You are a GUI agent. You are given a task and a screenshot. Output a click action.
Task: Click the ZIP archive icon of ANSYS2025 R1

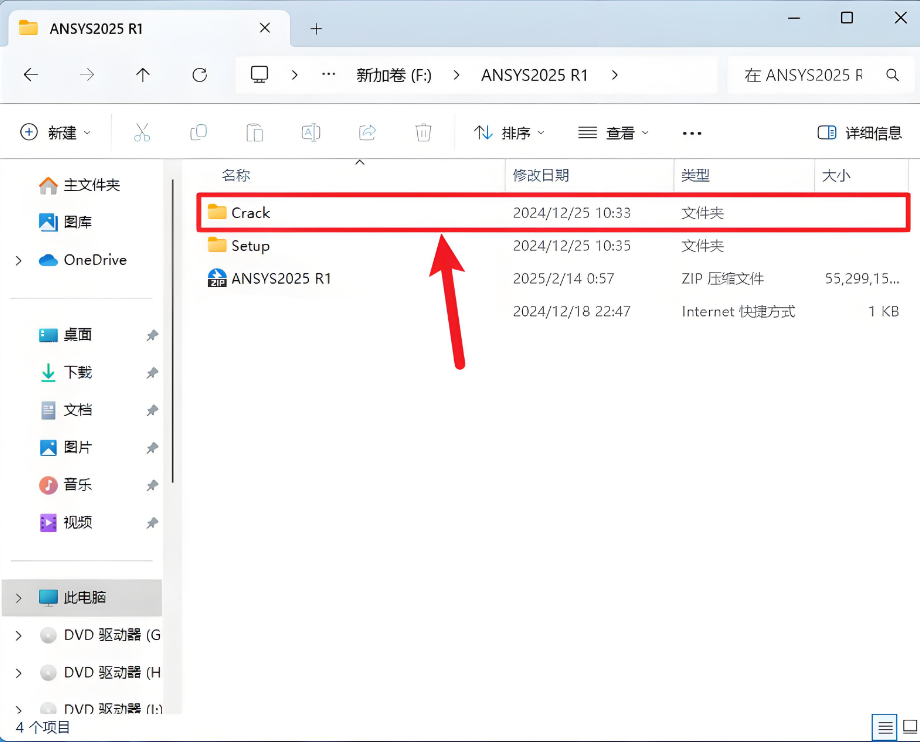[217, 278]
